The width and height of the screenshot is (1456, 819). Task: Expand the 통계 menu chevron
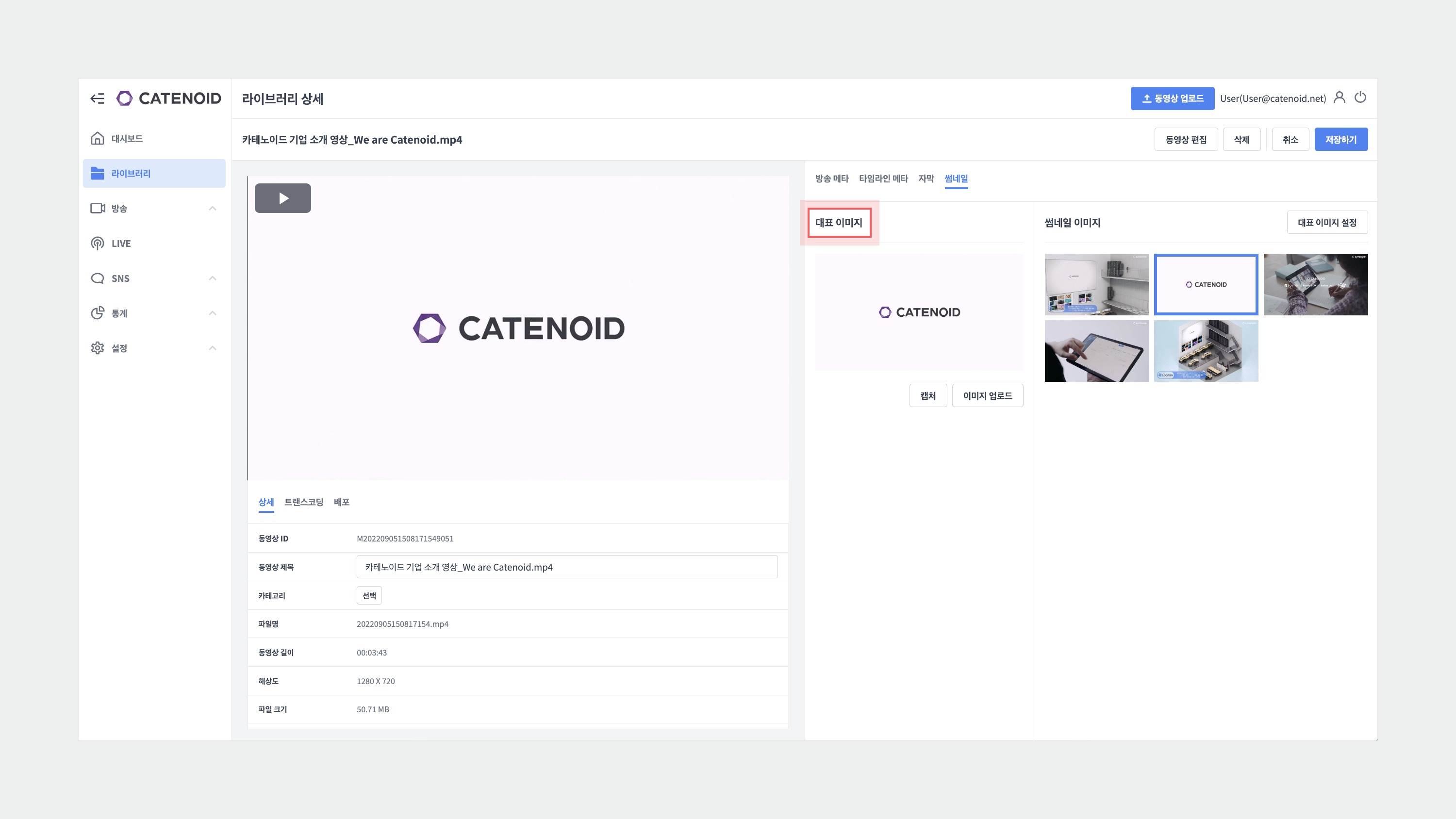click(x=213, y=313)
